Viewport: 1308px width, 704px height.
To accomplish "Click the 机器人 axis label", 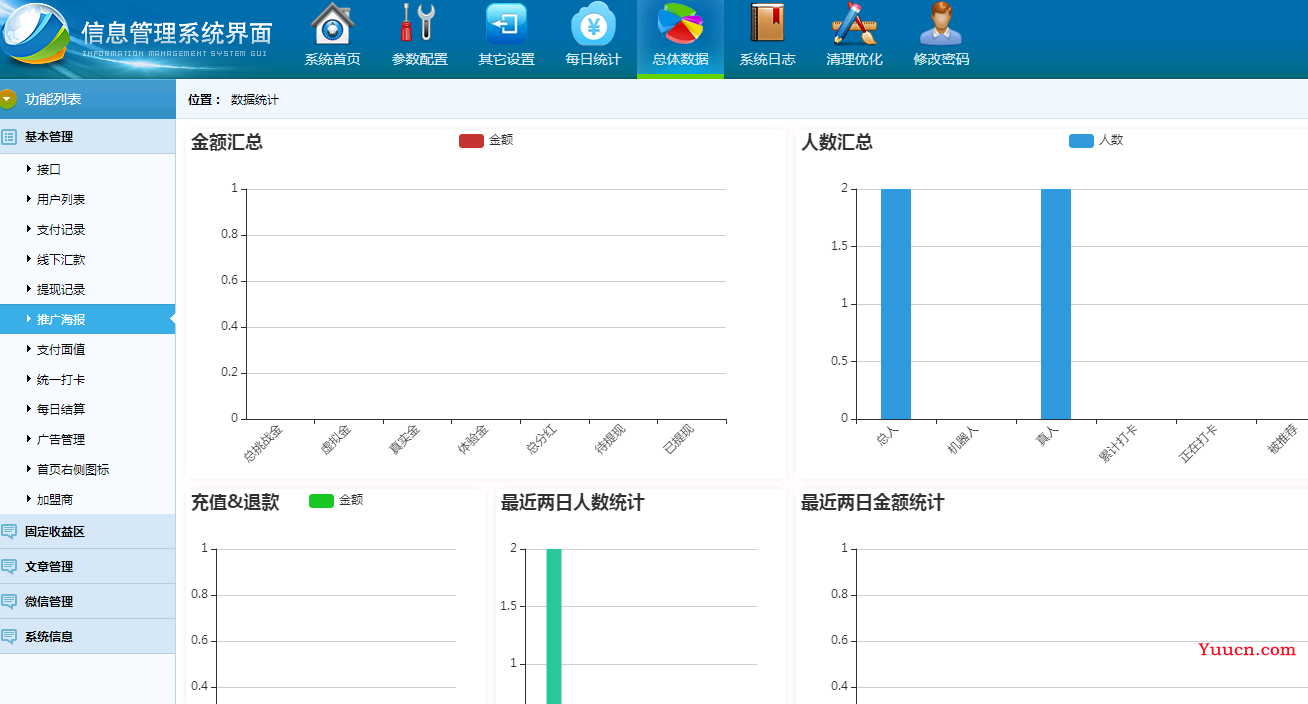I will 963,441.
